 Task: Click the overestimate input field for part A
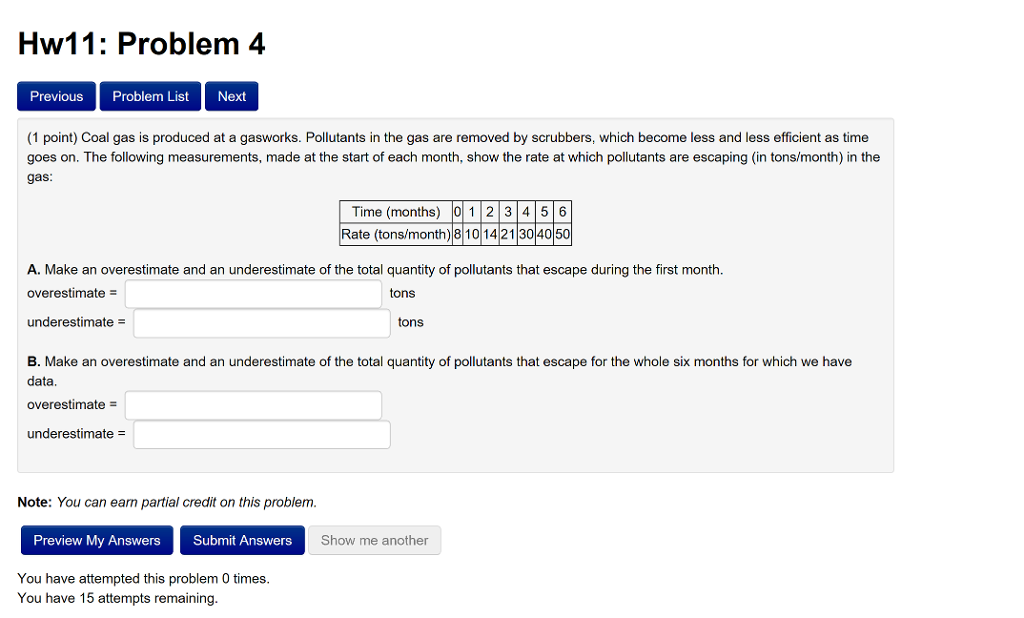[x=252, y=293]
